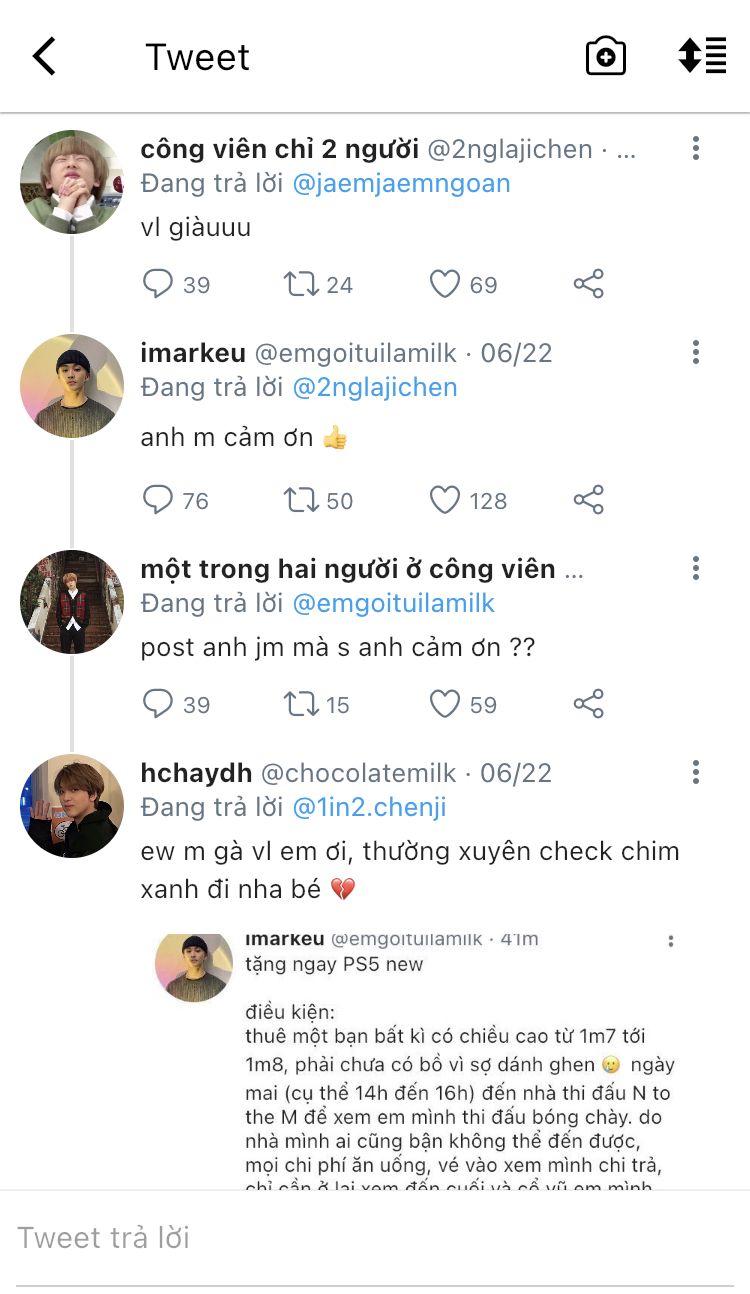
Task: Open more options for 2nglajichen's tweet
Action: click(695, 149)
